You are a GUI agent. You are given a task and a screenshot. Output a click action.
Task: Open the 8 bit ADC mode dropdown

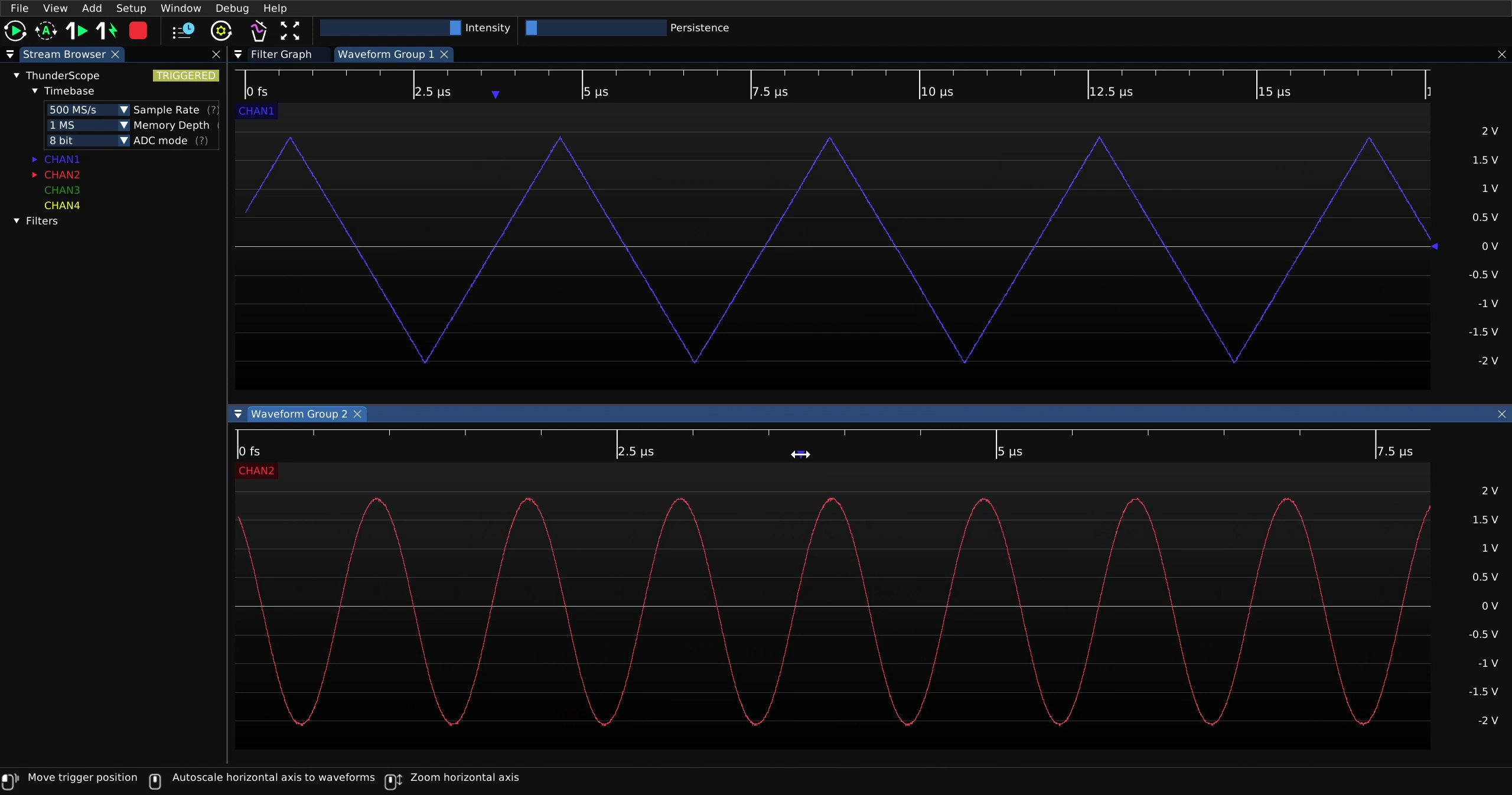pos(88,141)
